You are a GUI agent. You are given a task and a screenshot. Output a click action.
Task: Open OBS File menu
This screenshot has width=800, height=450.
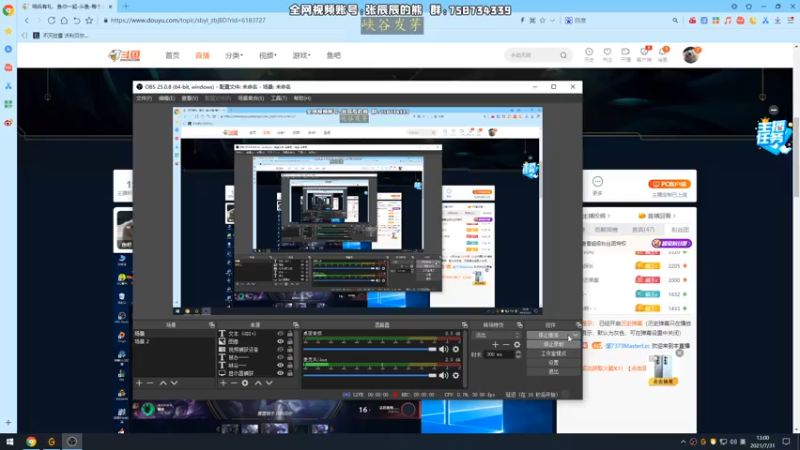[143, 98]
